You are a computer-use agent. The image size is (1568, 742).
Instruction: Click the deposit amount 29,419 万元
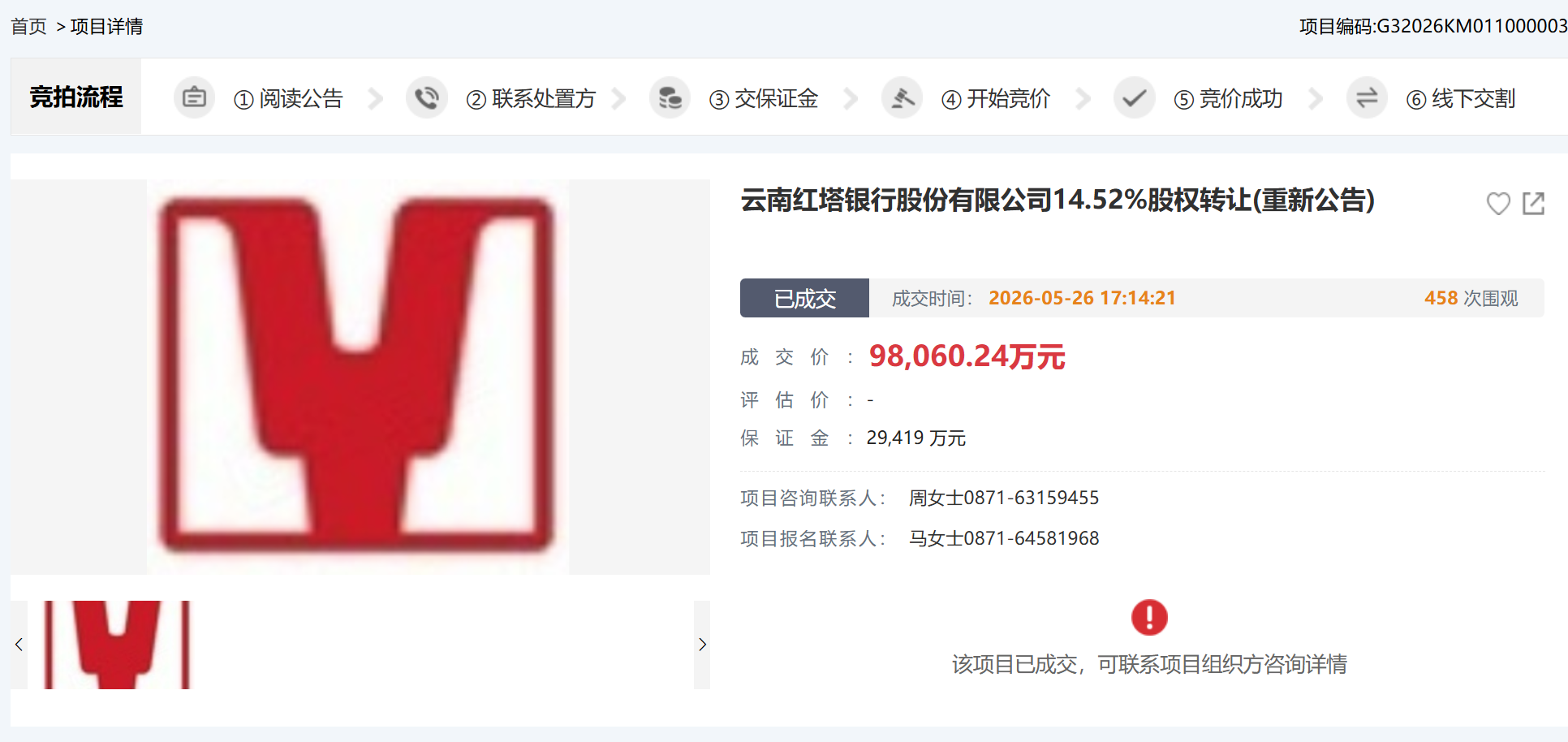pos(916,438)
